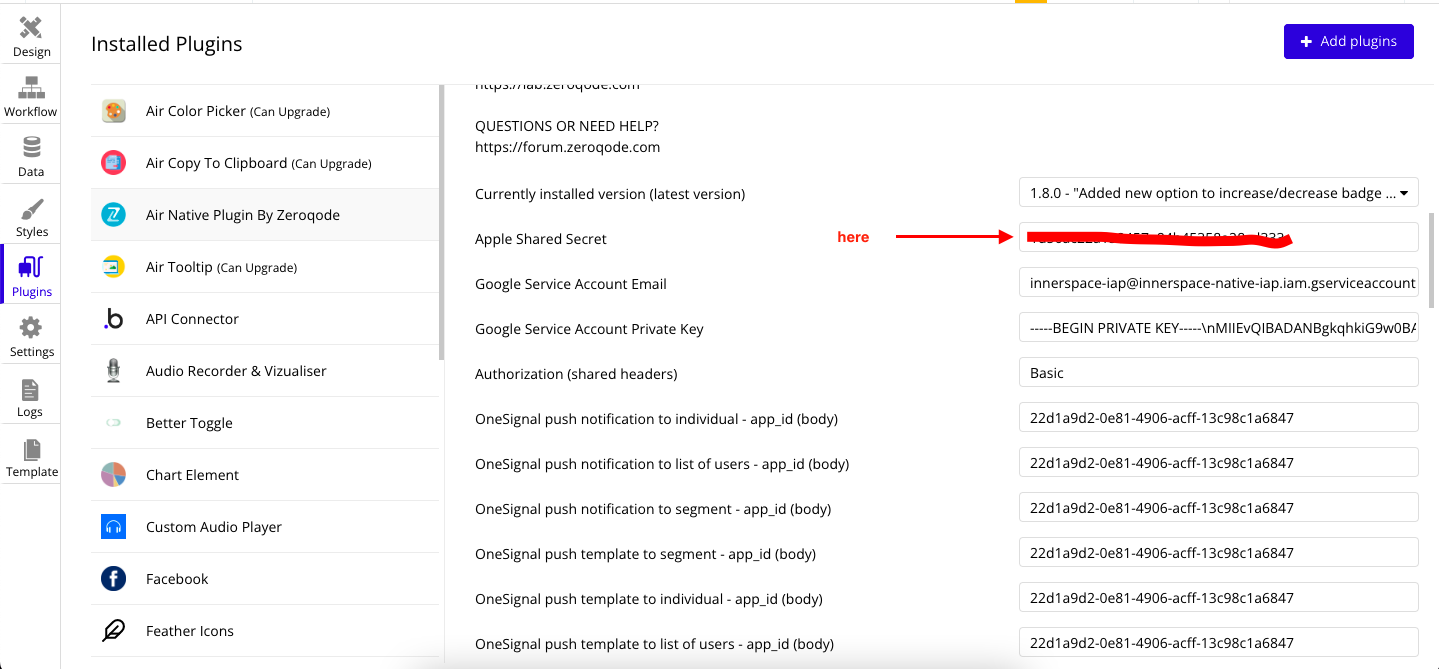Go to the Data section icon
1439x669 pixels.
(x=31, y=148)
